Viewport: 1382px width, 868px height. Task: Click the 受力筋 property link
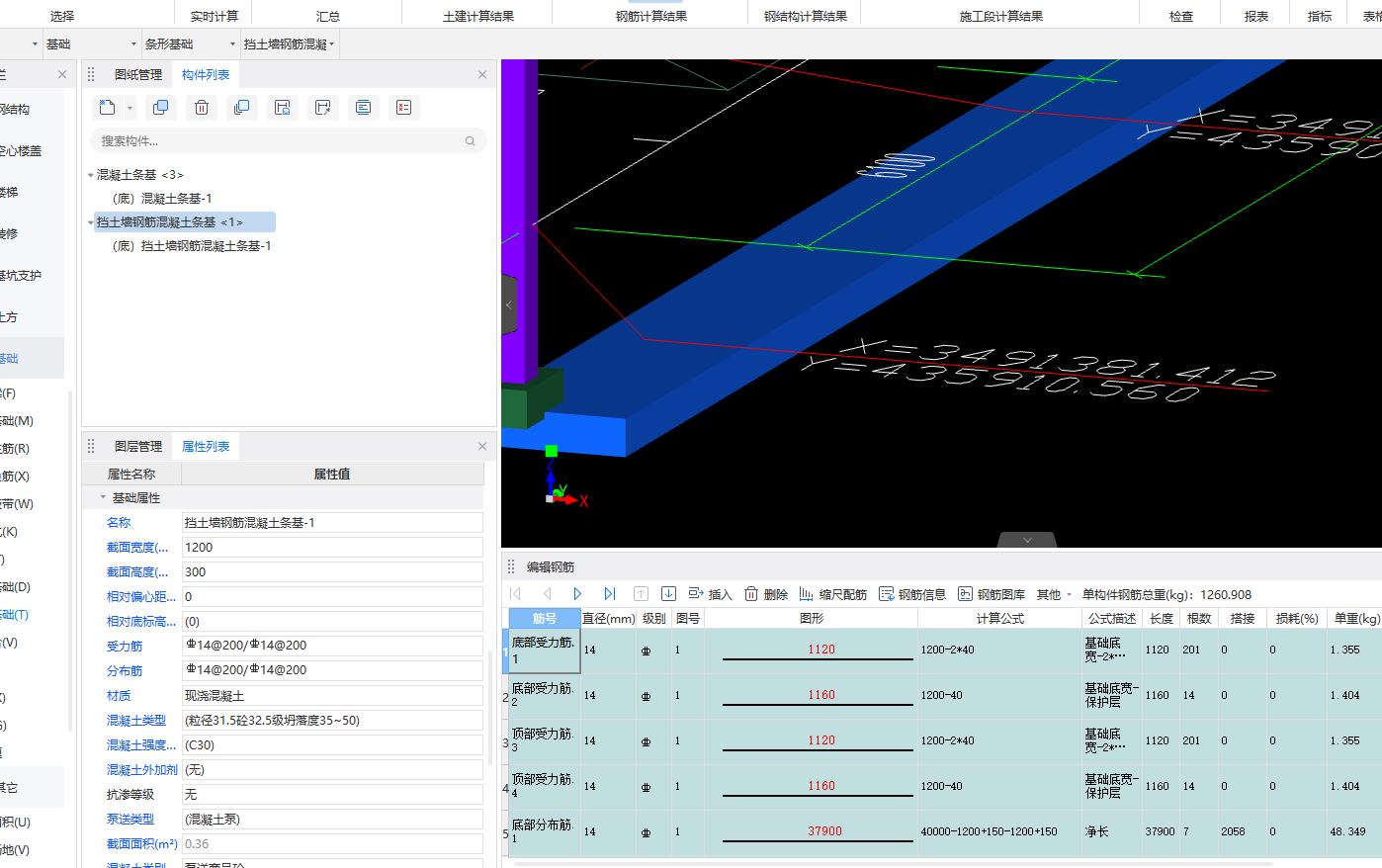pos(125,647)
